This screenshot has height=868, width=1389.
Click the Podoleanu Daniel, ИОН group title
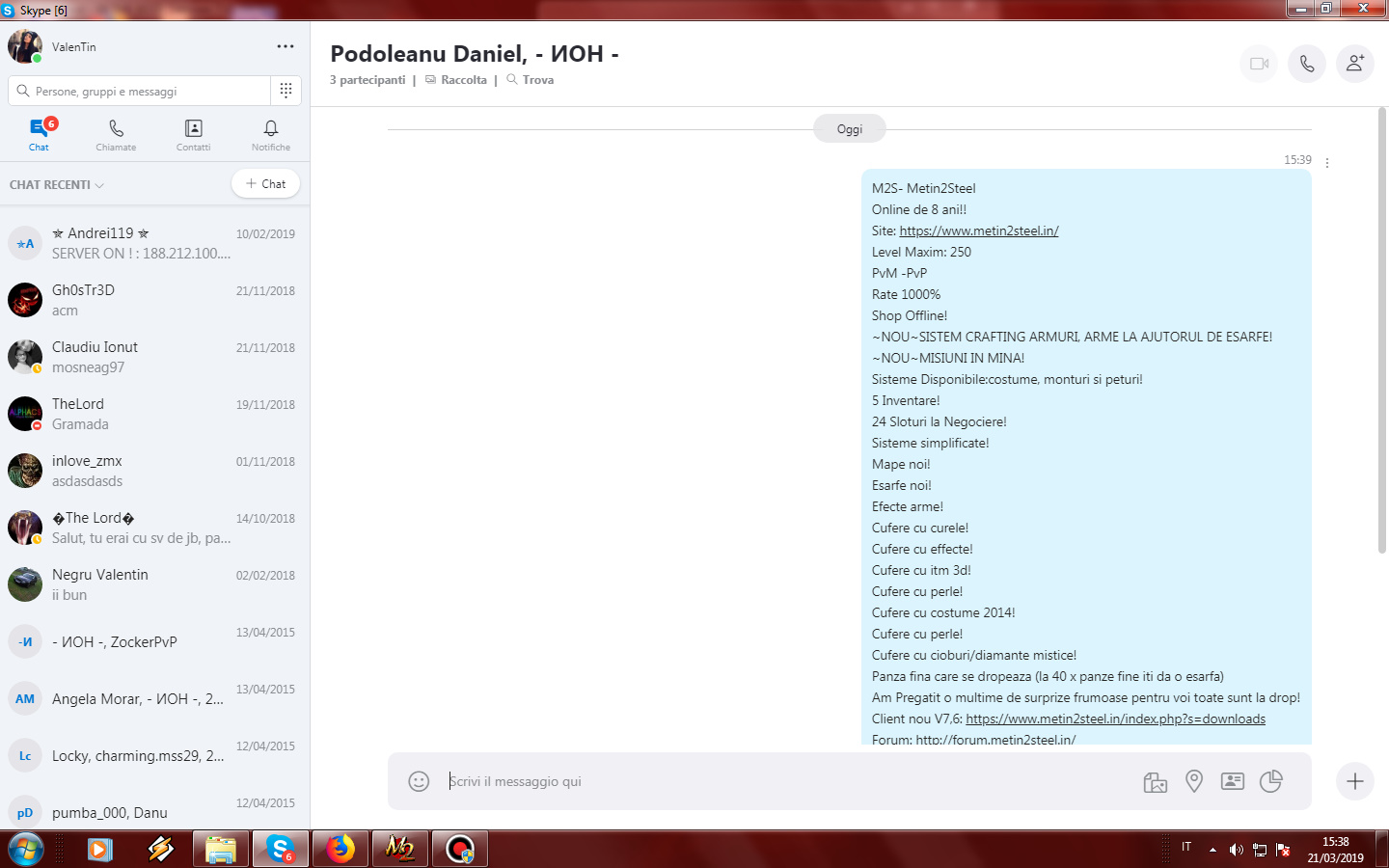(x=475, y=54)
